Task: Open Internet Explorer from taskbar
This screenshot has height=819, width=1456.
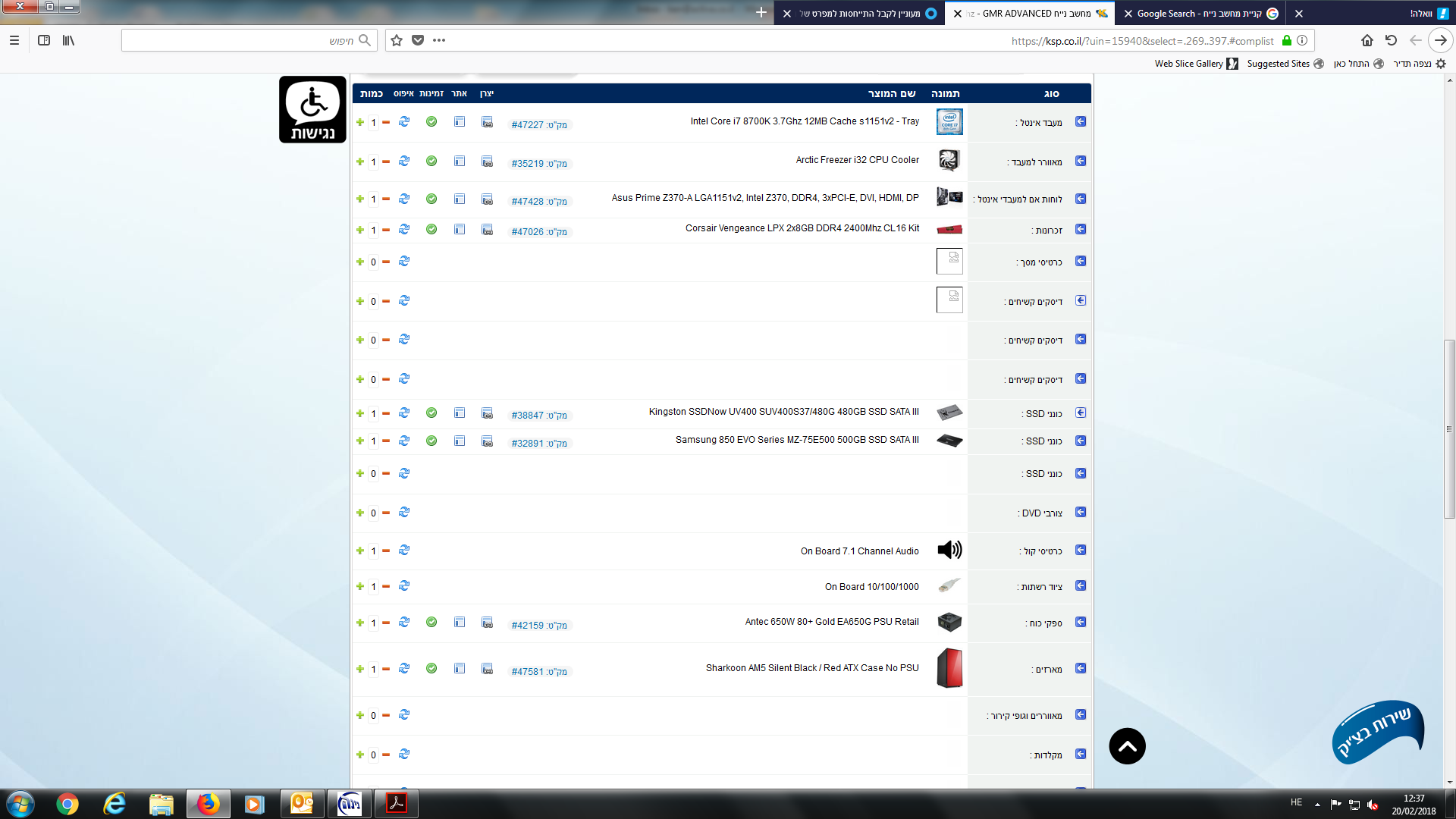Action: [115, 804]
